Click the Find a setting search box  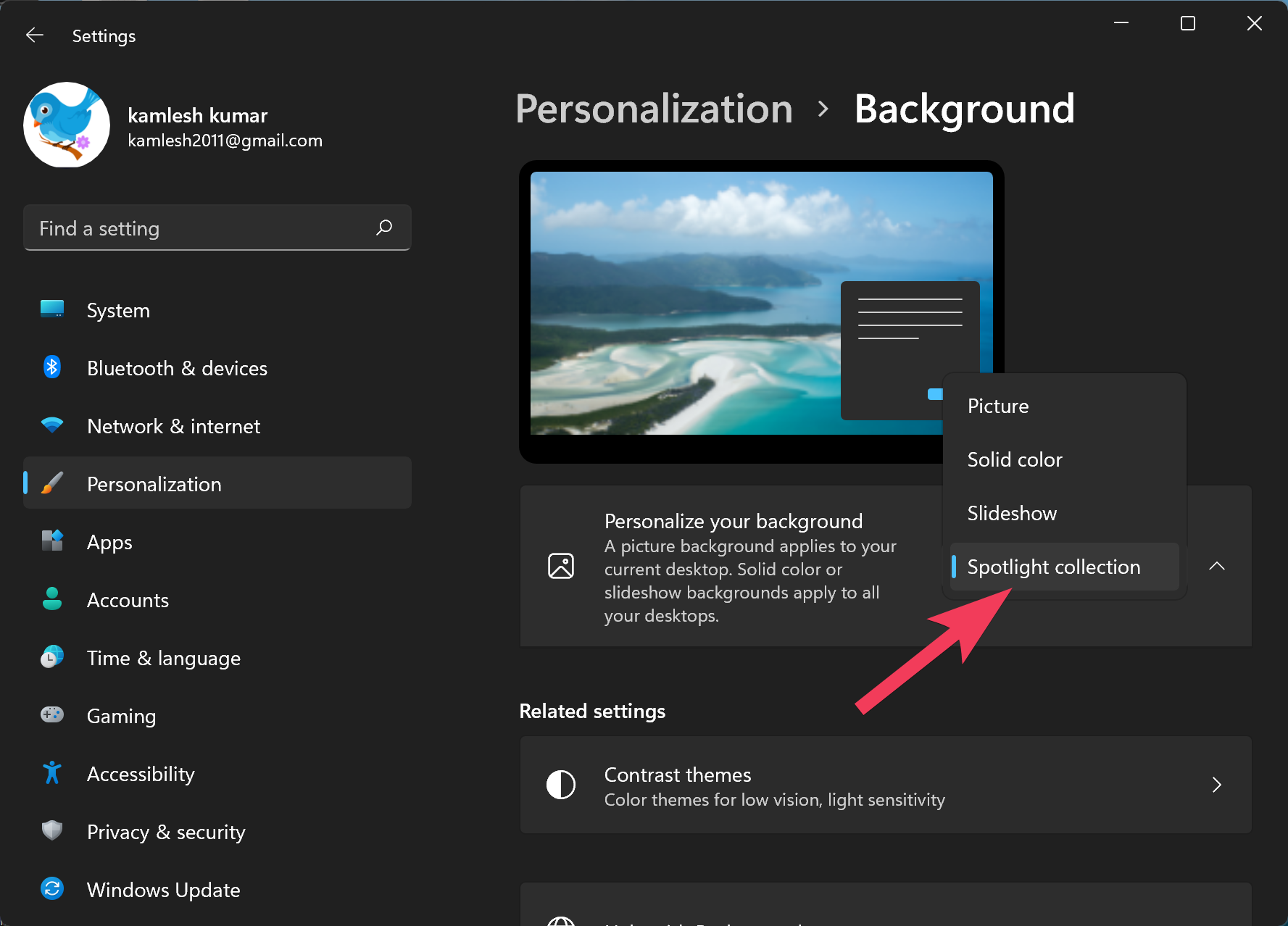point(217,228)
